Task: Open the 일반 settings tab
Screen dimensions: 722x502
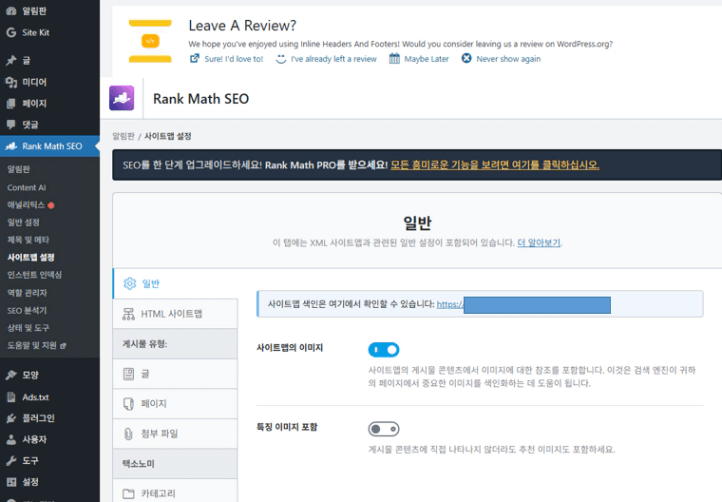Action: [175, 283]
